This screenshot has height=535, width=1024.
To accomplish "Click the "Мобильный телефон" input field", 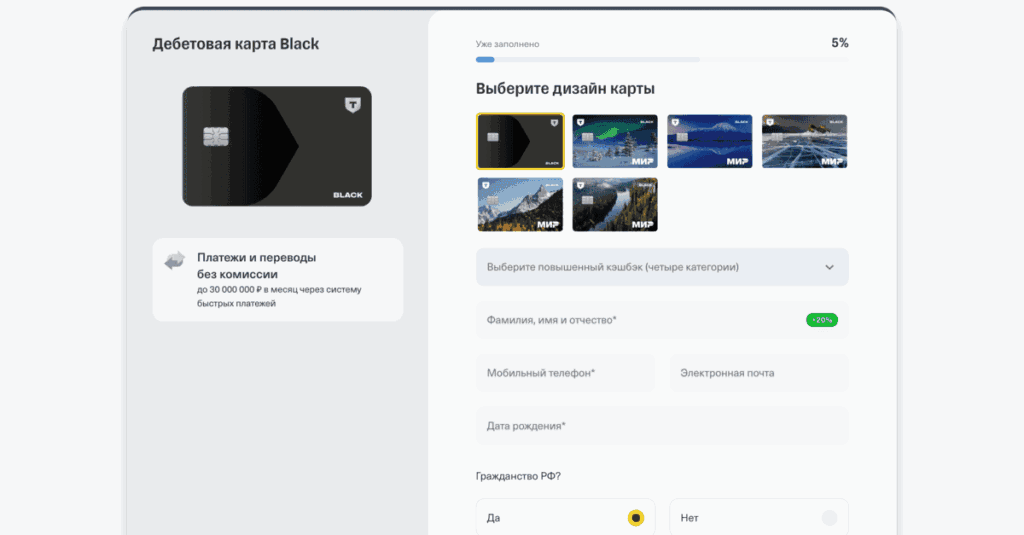I will [565, 373].
